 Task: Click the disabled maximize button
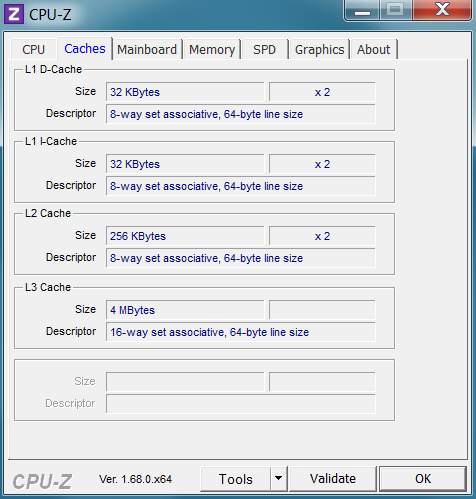pyautogui.click(x=396, y=10)
